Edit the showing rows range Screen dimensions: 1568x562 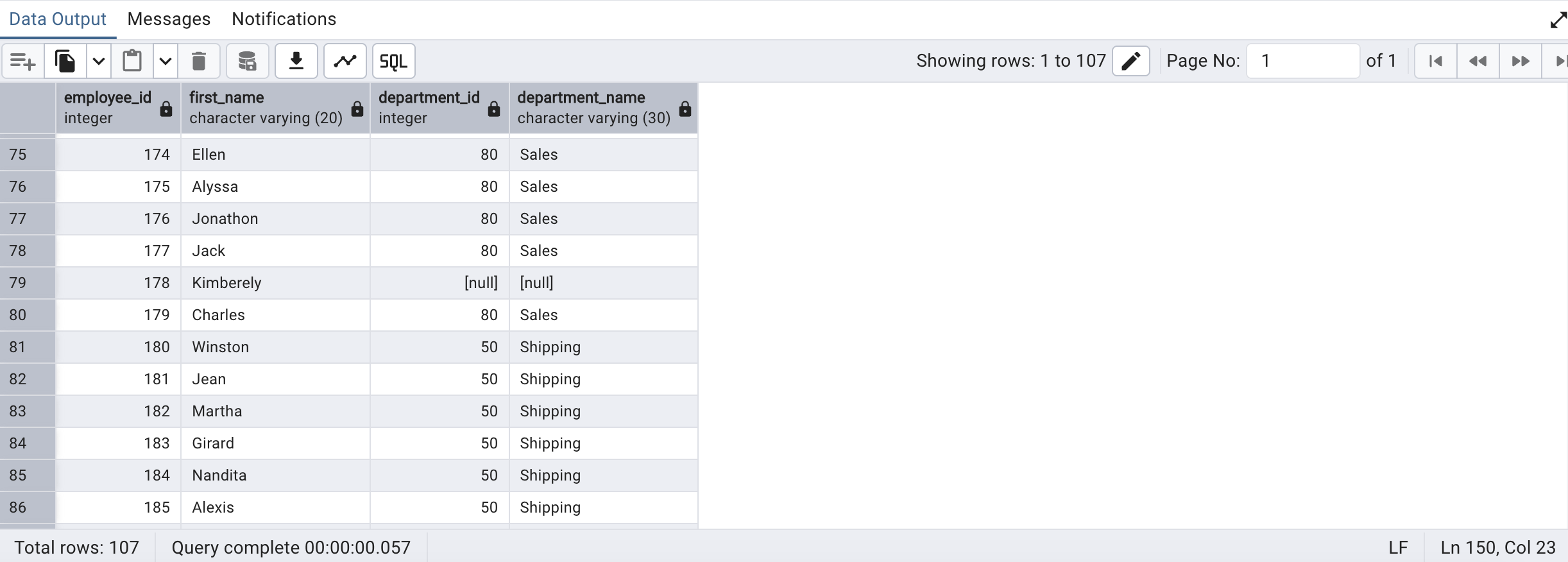coord(1130,61)
